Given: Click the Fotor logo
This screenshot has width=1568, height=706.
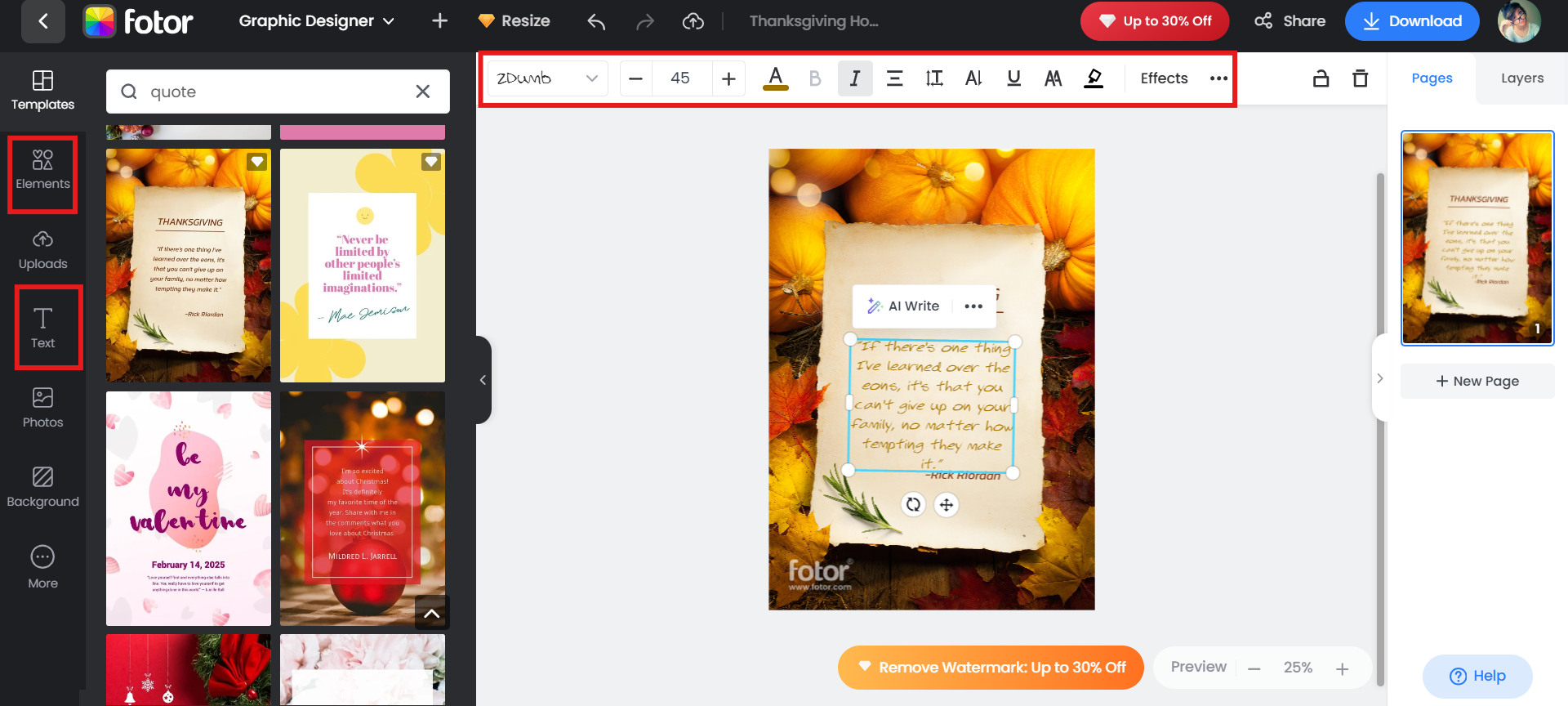Looking at the screenshot, I should (x=138, y=21).
